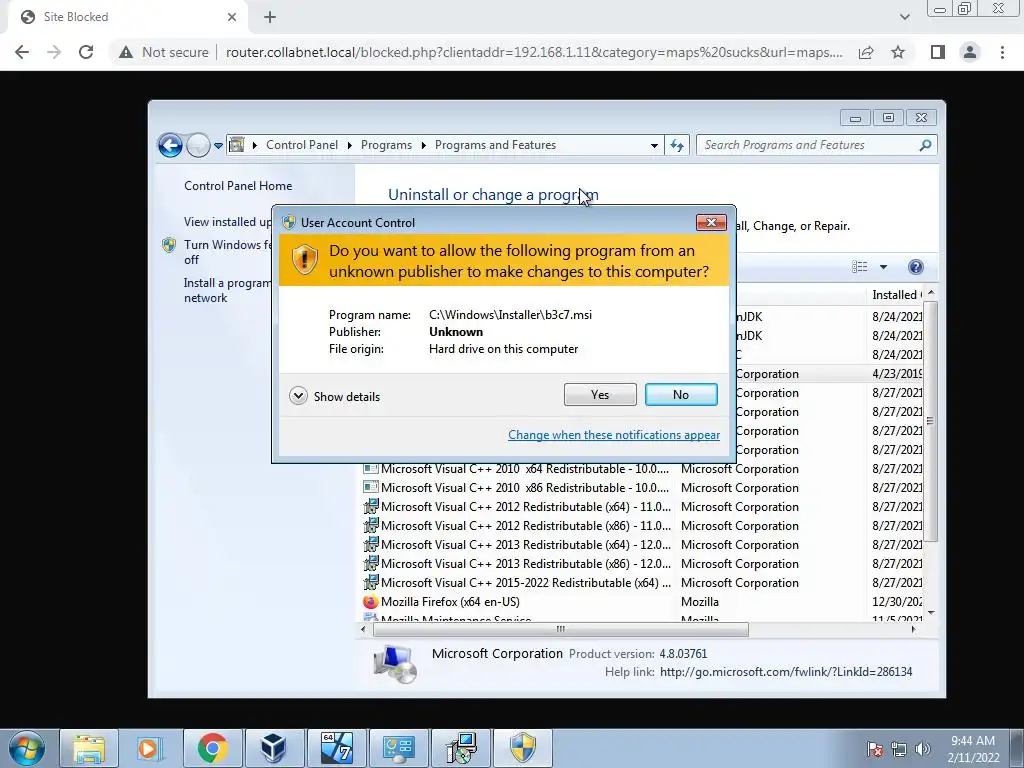The height and width of the screenshot is (768, 1024).
Task: Click the Installed On column header
Action: coord(895,295)
